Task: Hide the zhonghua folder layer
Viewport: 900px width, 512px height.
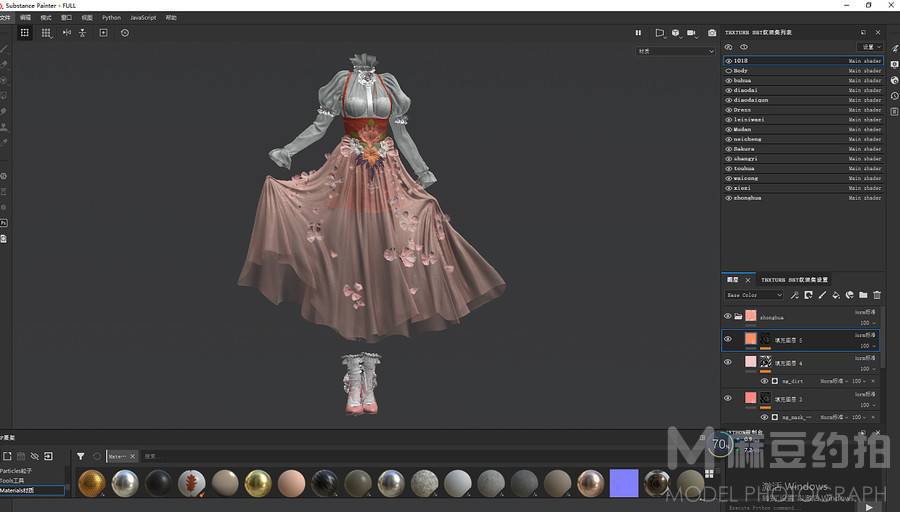Action: 728,316
